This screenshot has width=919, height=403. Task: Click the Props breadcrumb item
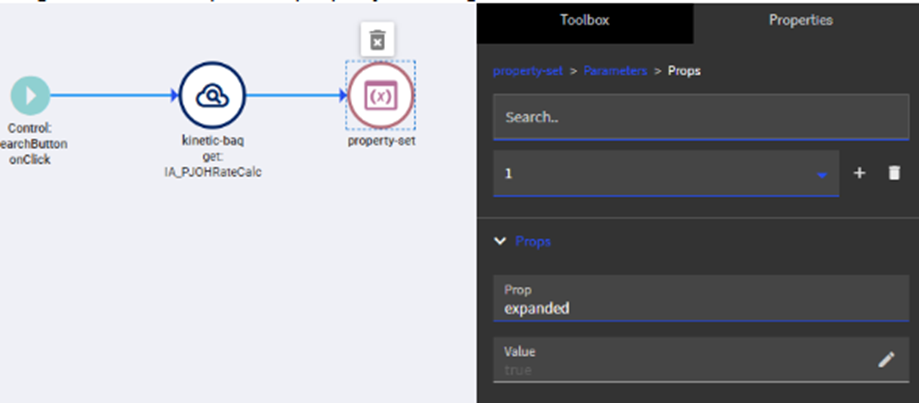tap(684, 72)
